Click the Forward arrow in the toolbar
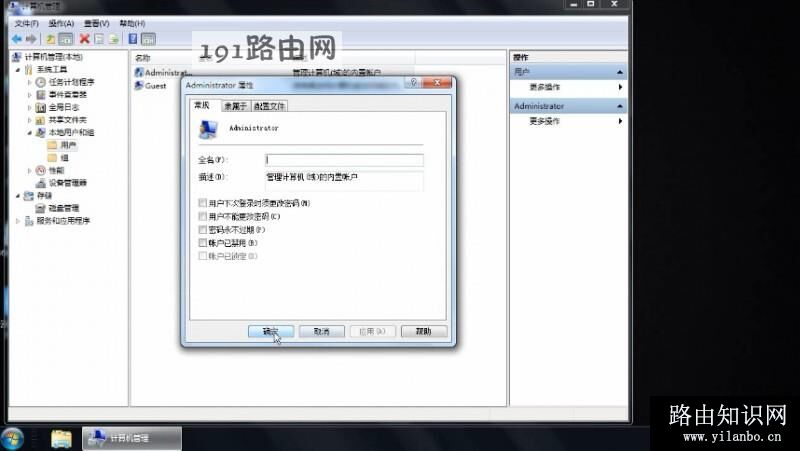 tap(32, 39)
